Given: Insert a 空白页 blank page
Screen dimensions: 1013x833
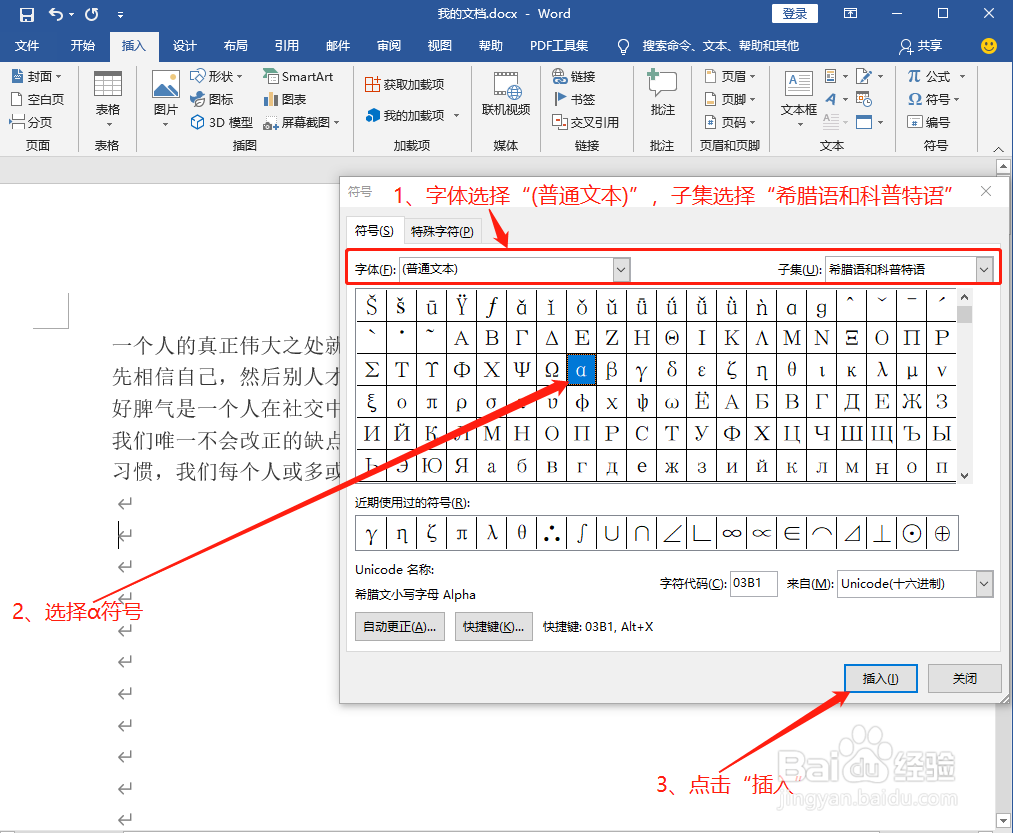Looking at the screenshot, I should (x=37, y=99).
